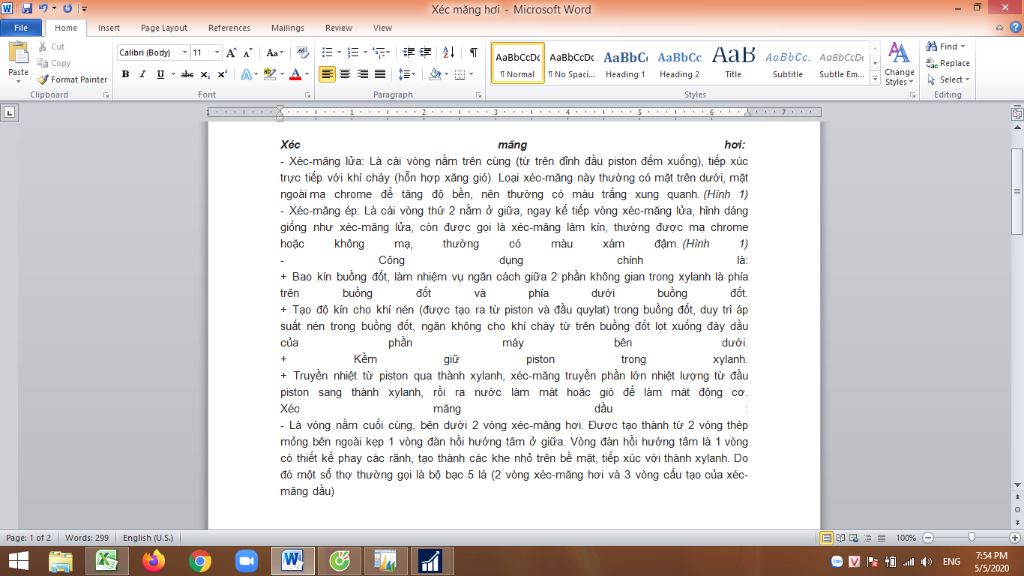Apply subscript formatting
Image resolution: width=1024 pixels, height=576 pixels.
[x=205, y=74]
